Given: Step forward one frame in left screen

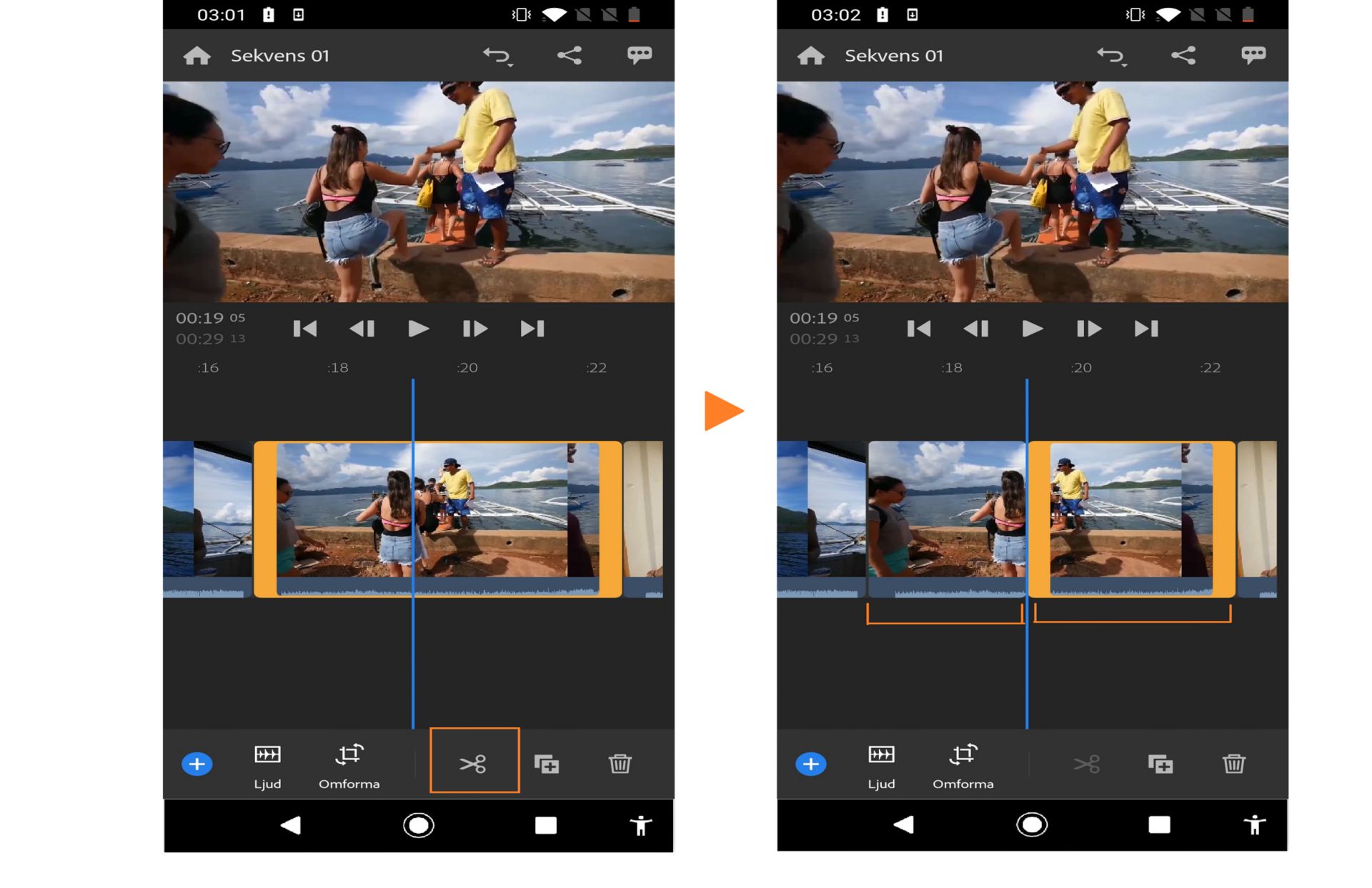Looking at the screenshot, I should click(x=474, y=329).
